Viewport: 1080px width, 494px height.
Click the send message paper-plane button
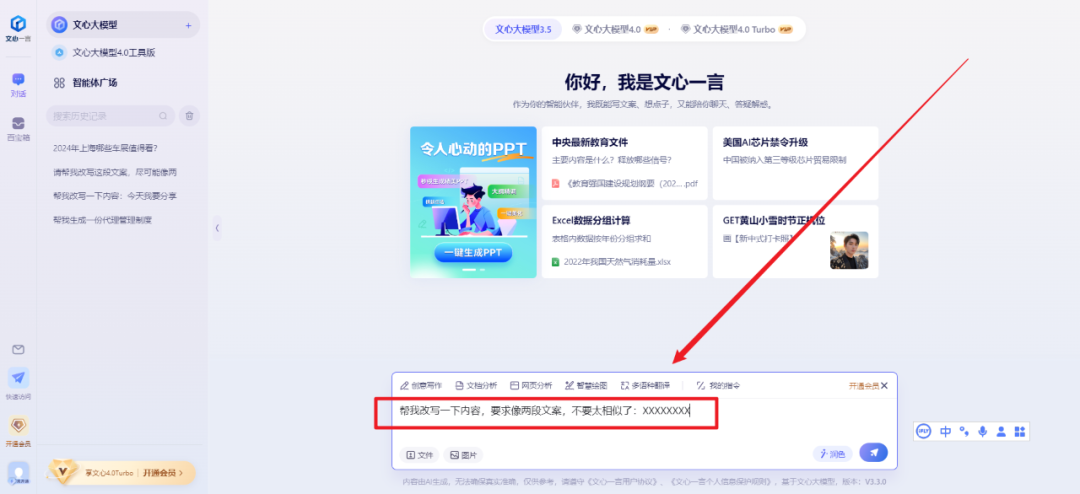click(873, 453)
